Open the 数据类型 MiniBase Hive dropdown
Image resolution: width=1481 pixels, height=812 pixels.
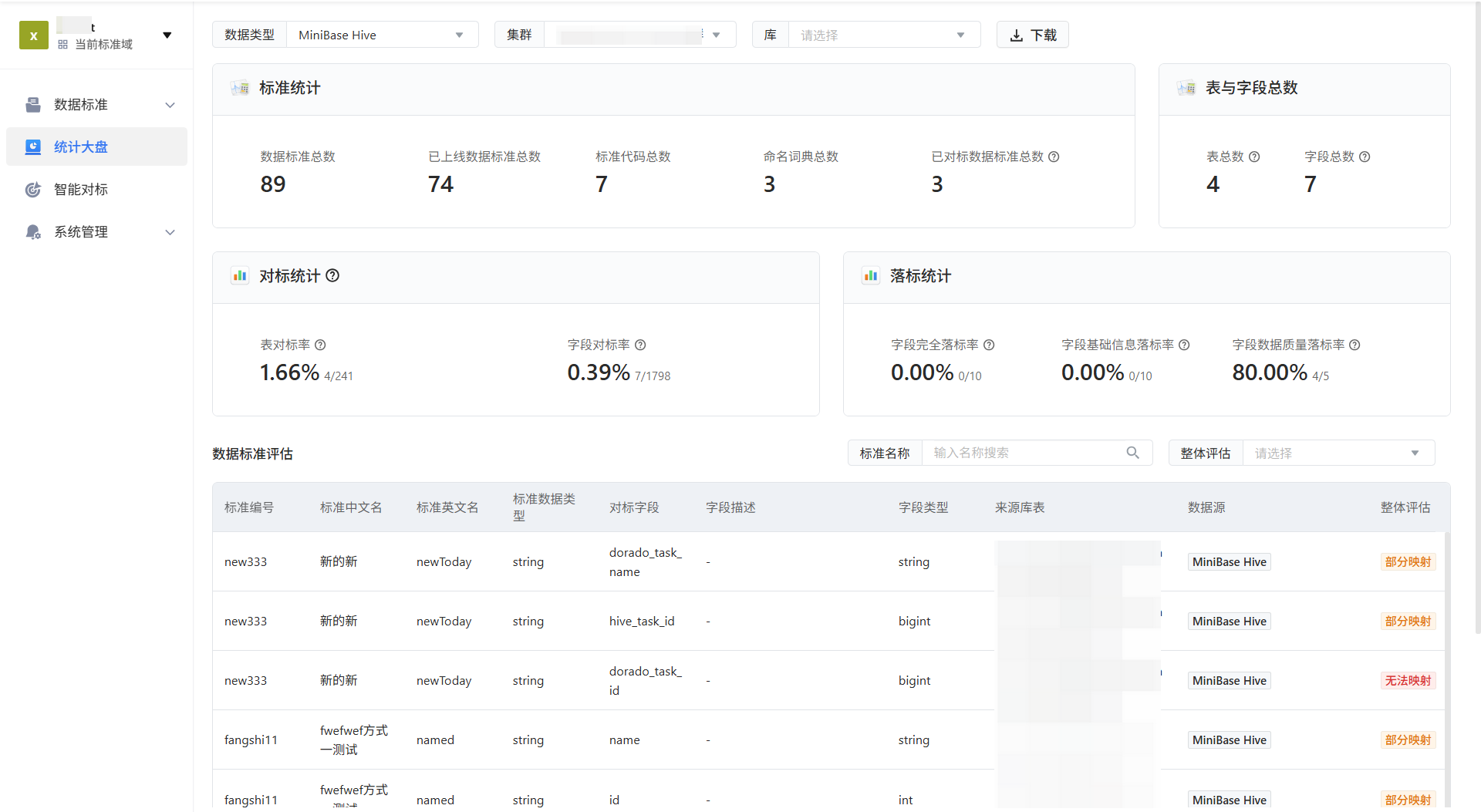pos(381,35)
